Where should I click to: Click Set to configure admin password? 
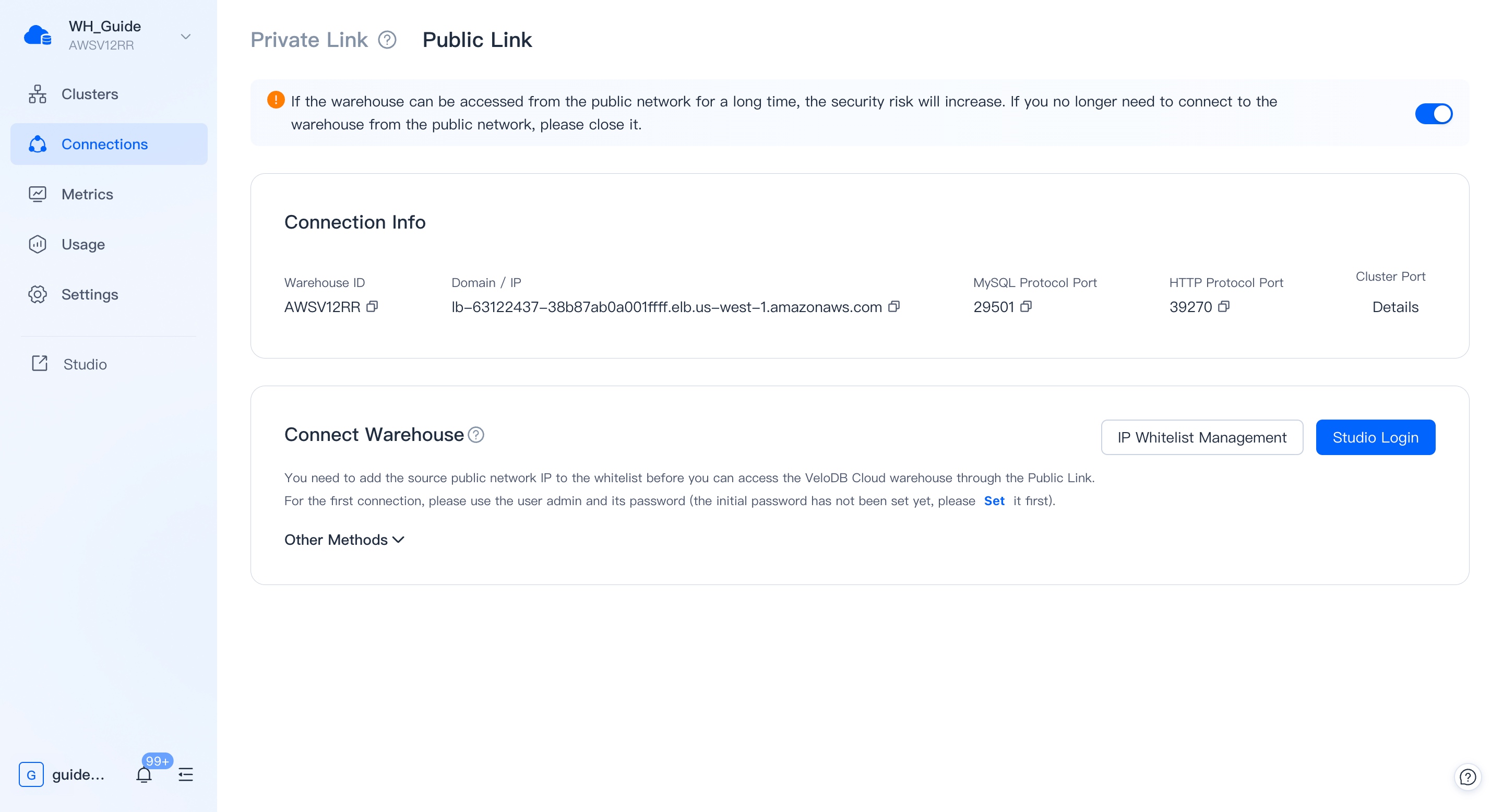[994, 500]
